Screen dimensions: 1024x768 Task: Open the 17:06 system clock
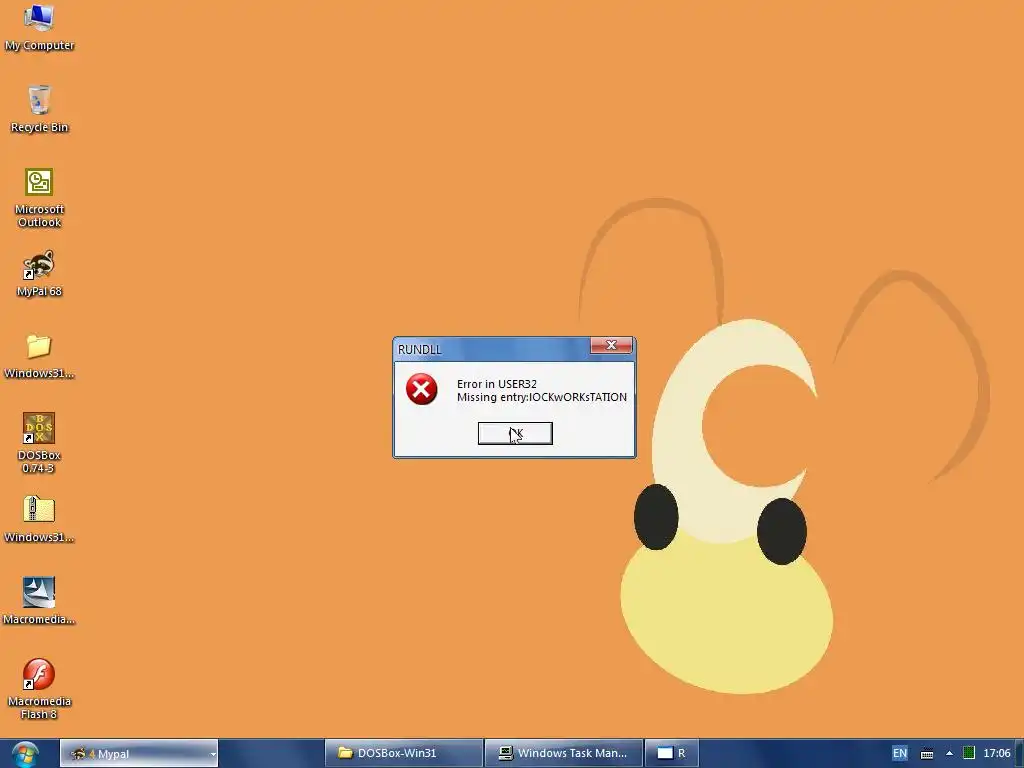(x=997, y=753)
